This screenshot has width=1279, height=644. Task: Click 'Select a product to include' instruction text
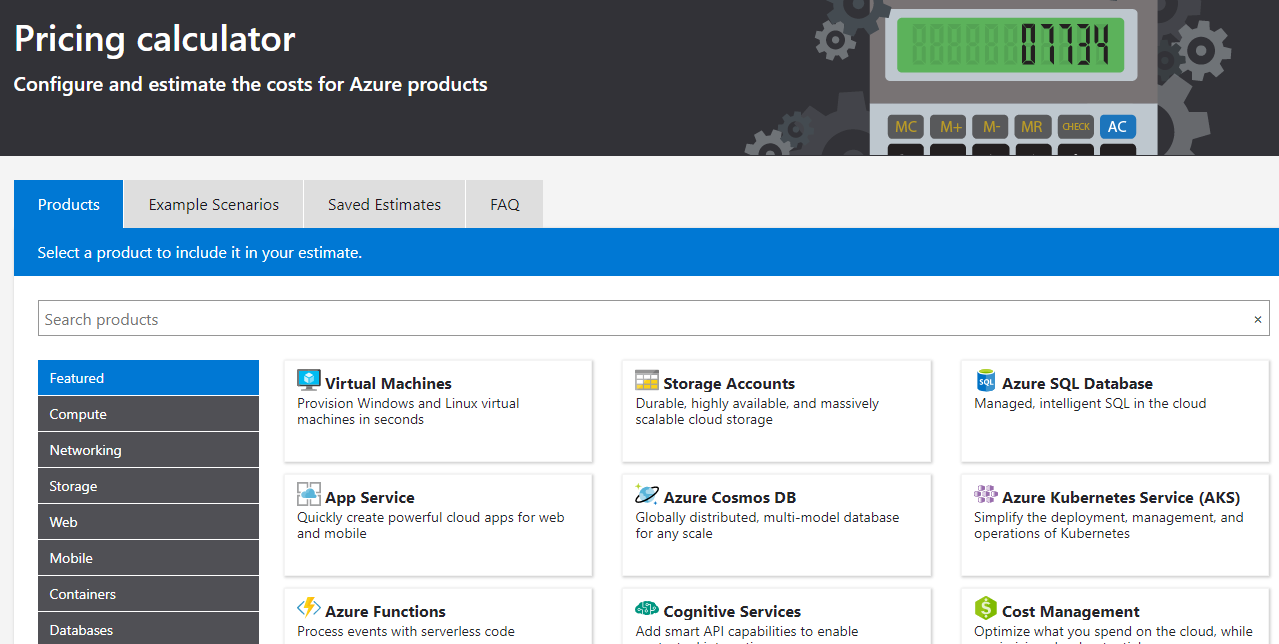(x=200, y=253)
